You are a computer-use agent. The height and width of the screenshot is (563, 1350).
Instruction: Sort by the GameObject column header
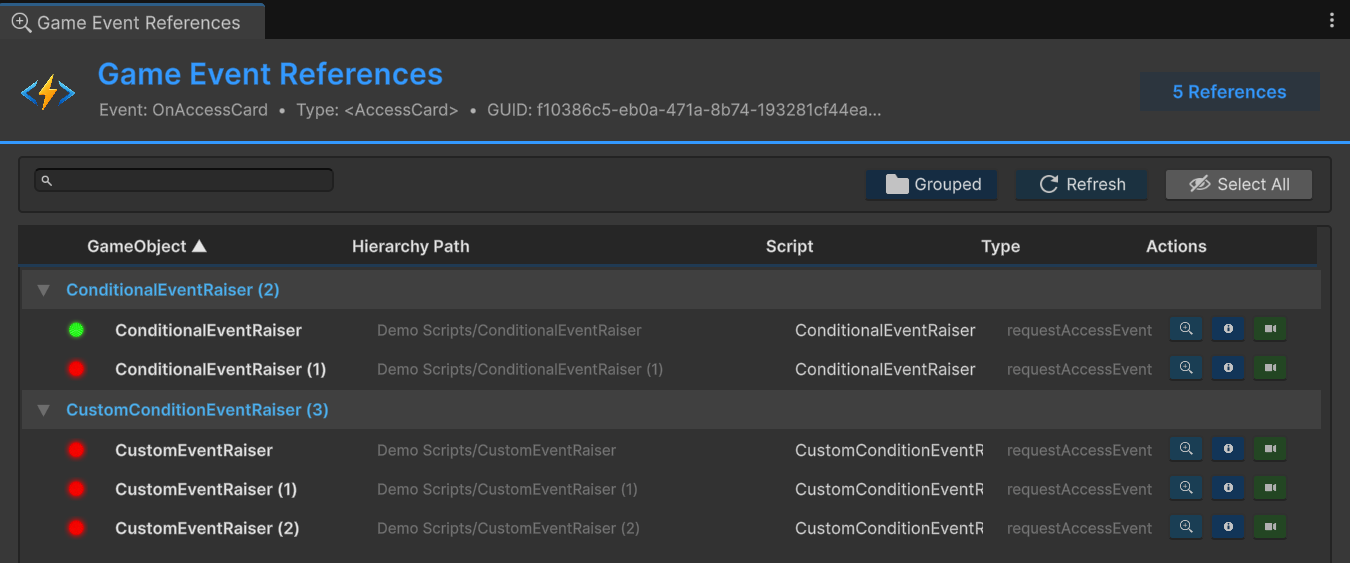146,246
